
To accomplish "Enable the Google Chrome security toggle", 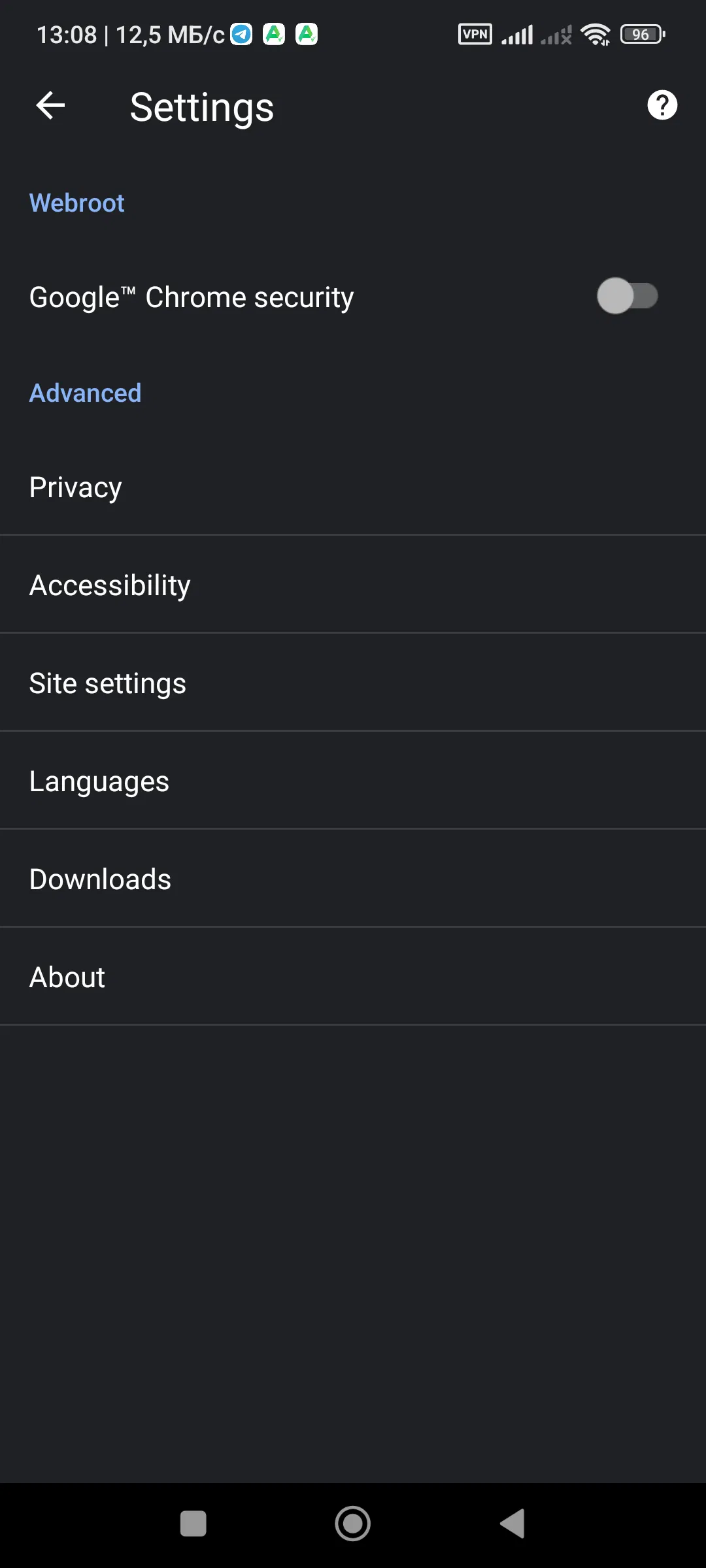I will click(x=627, y=297).
